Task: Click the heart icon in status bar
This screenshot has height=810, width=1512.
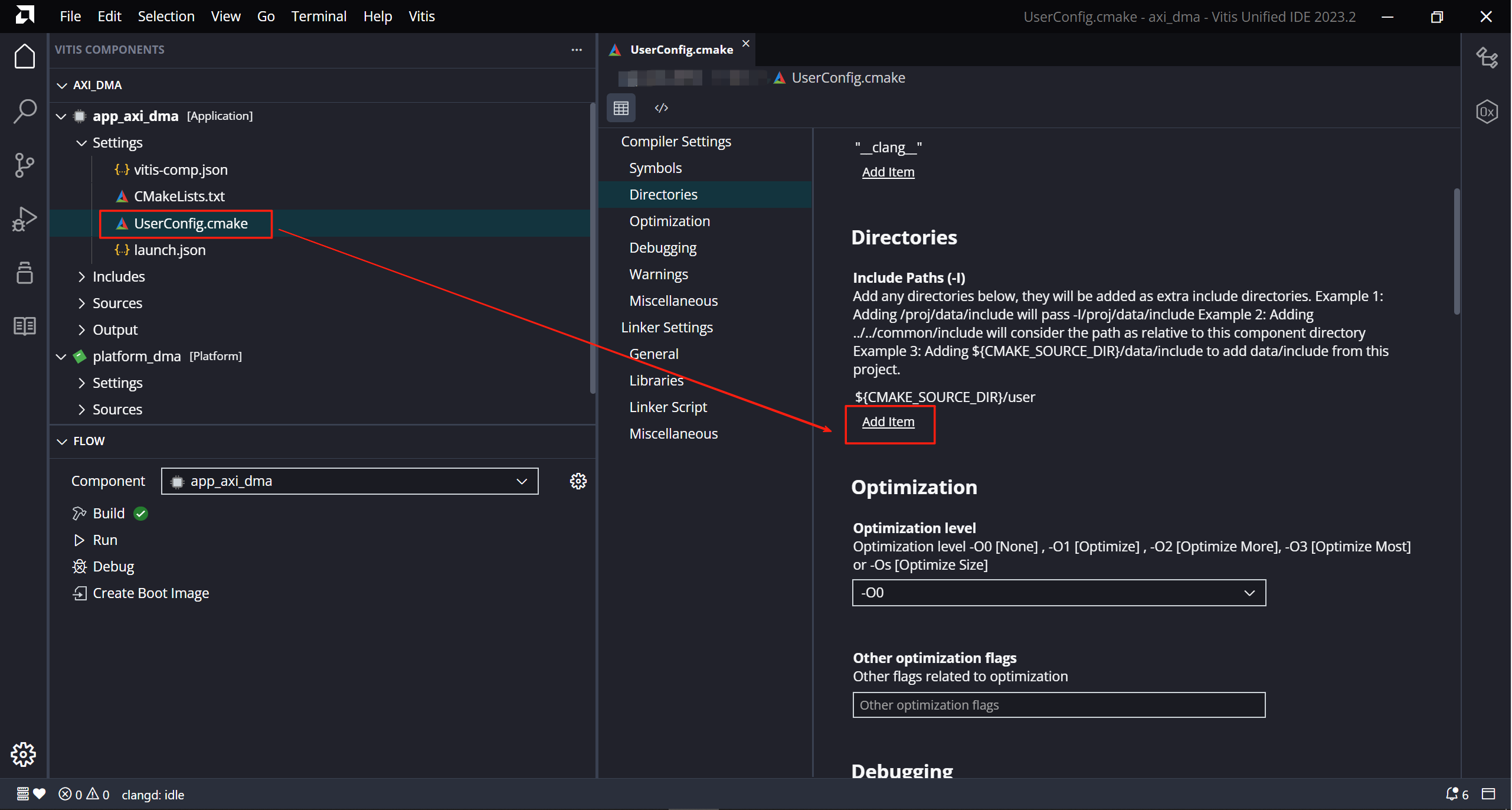Action: 40,794
